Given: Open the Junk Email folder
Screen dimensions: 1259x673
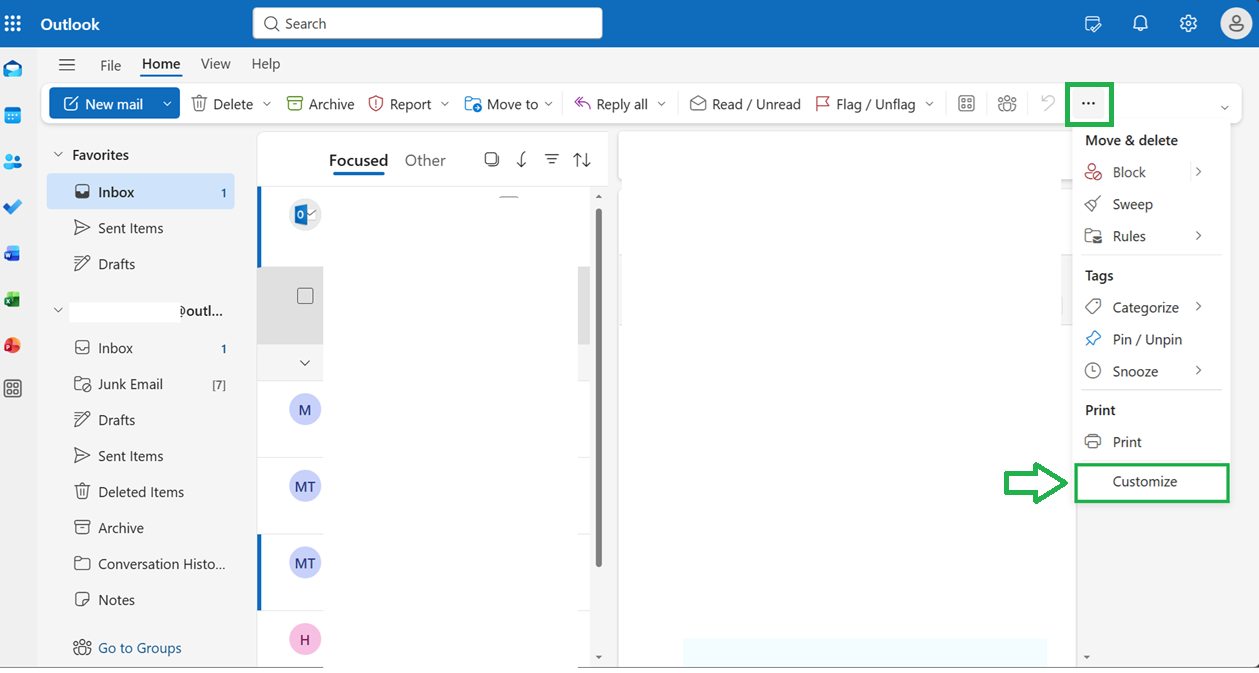Looking at the screenshot, I should tap(141, 384).
